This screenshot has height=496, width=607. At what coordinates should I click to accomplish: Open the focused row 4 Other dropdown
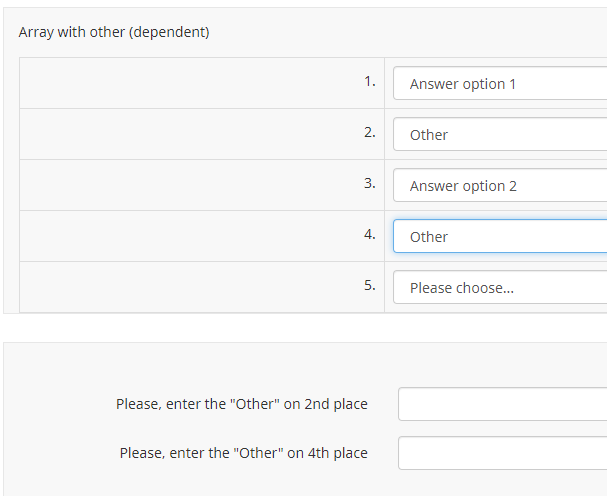pyautogui.click(x=500, y=237)
